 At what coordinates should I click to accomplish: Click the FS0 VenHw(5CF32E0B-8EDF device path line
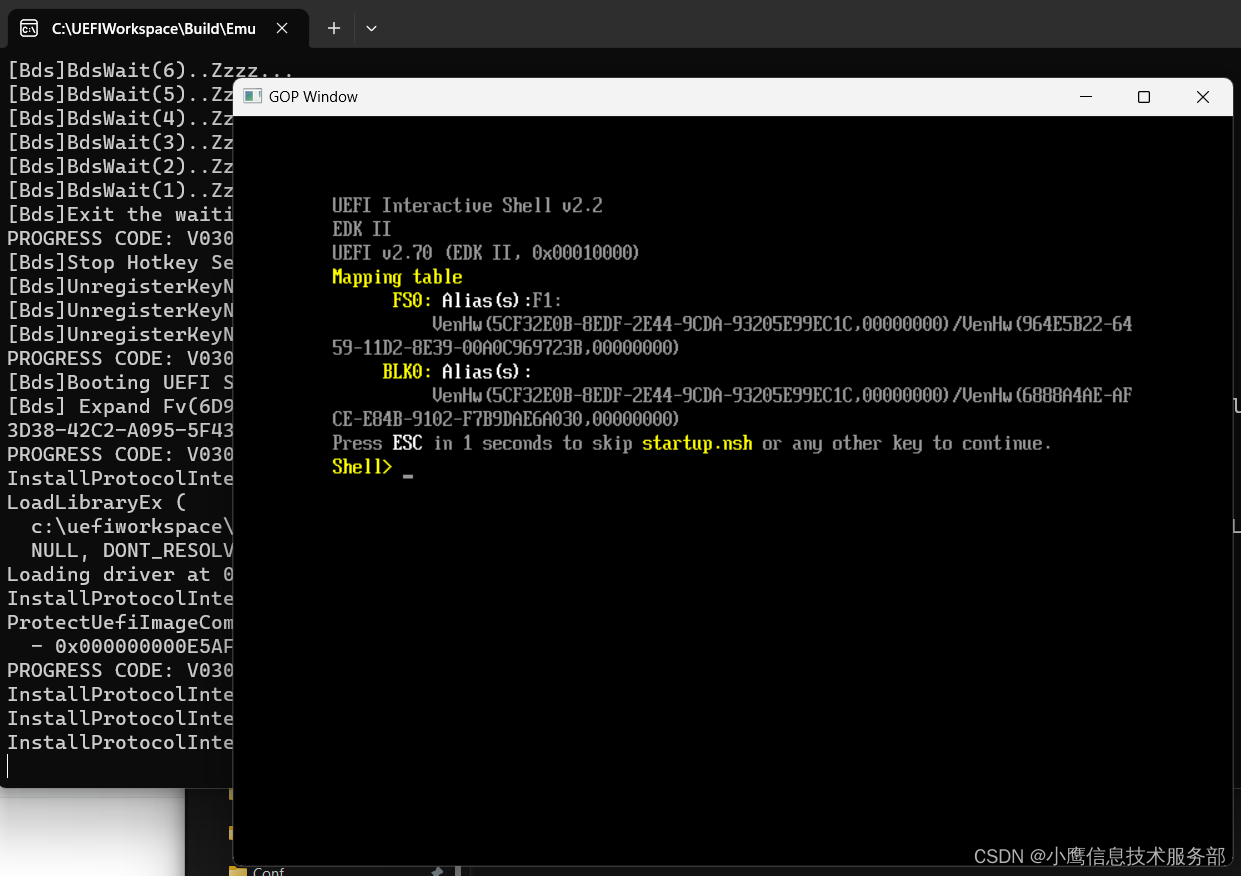782,324
